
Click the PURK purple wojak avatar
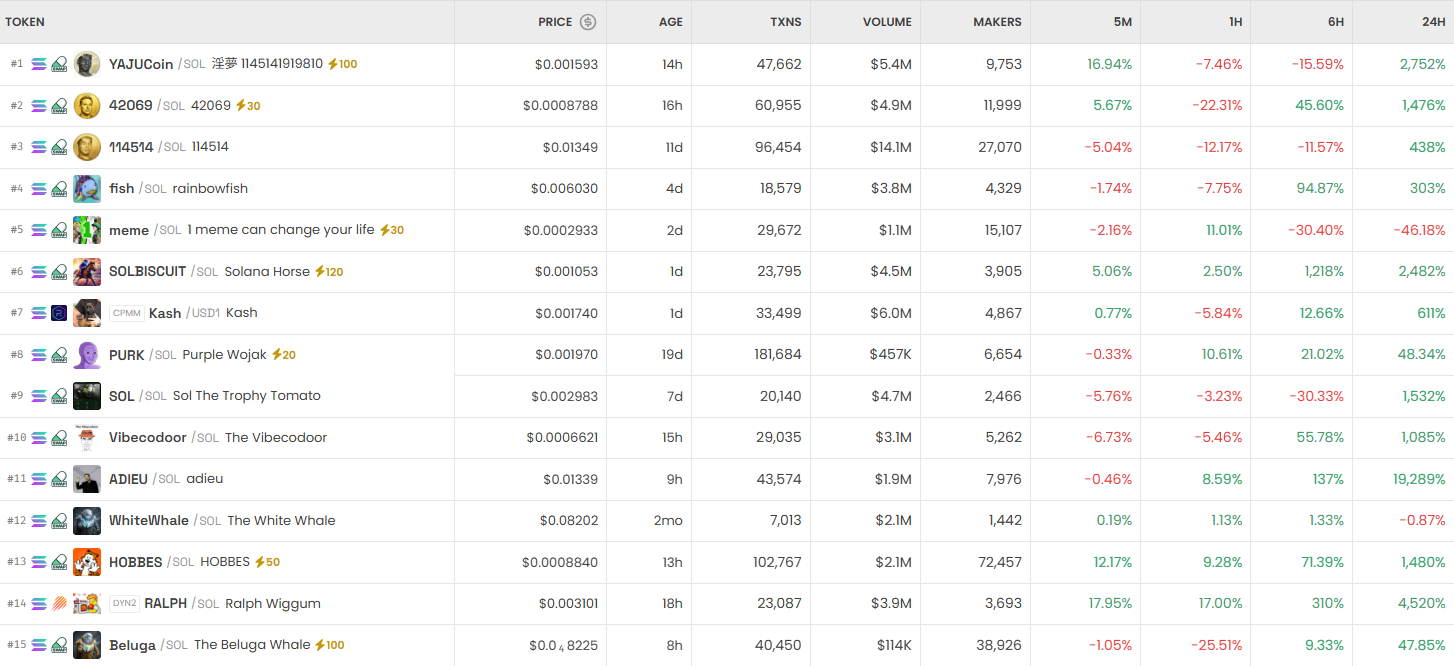[x=87, y=355]
